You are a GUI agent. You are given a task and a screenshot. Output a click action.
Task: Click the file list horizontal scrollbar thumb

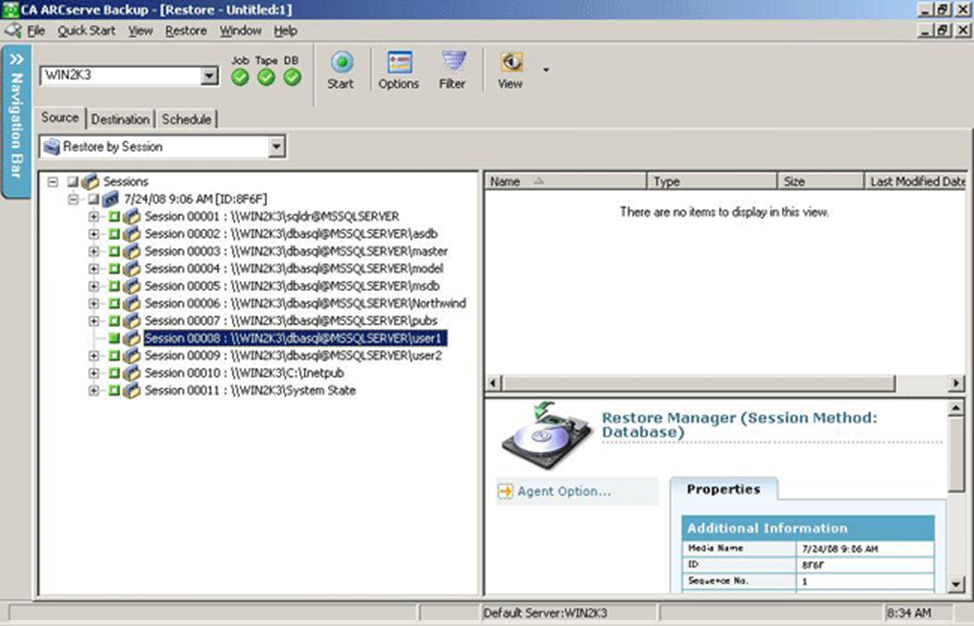coord(698,383)
